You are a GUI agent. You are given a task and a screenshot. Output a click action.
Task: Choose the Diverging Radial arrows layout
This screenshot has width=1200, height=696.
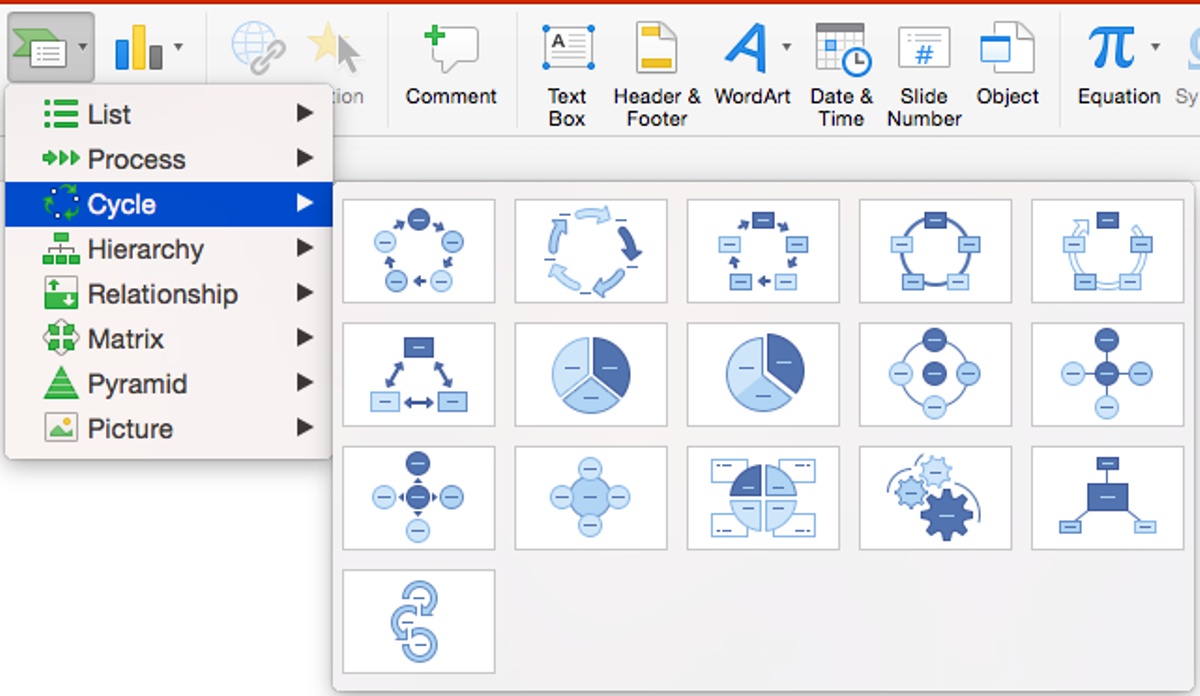coord(419,498)
